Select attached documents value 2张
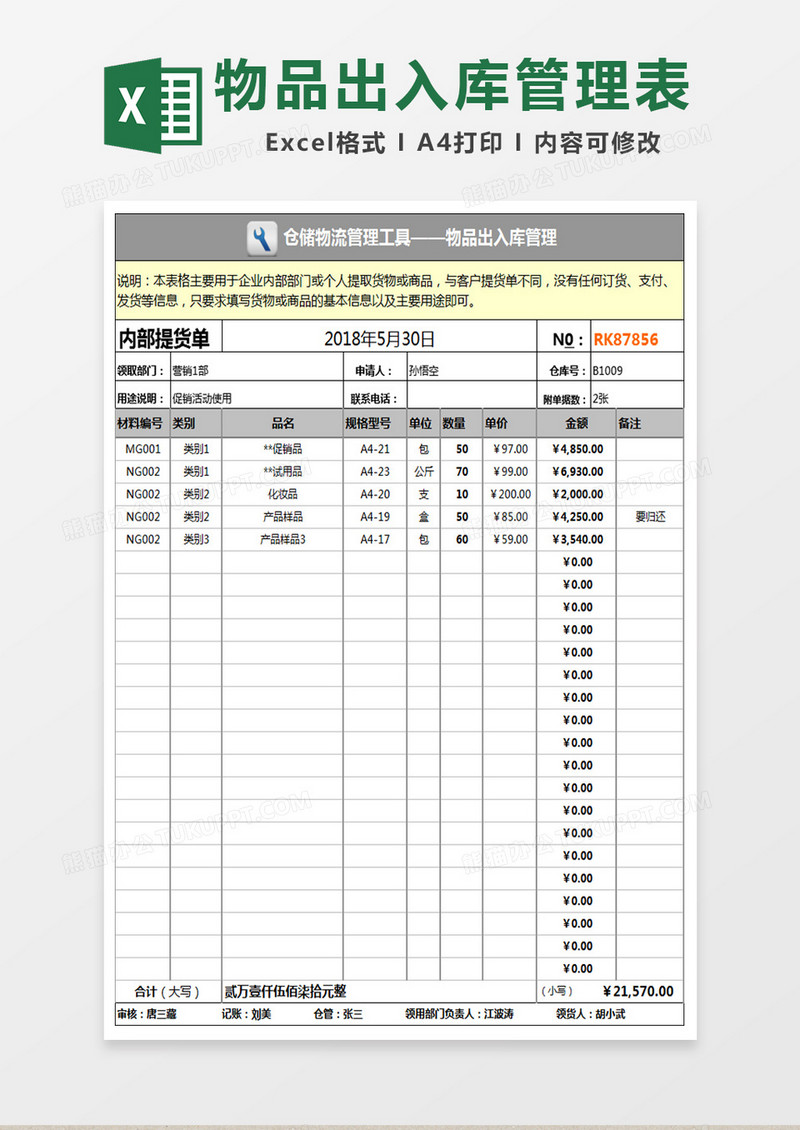Image resolution: width=800 pixels, height=1130 pixels. [x=600, y=399]
